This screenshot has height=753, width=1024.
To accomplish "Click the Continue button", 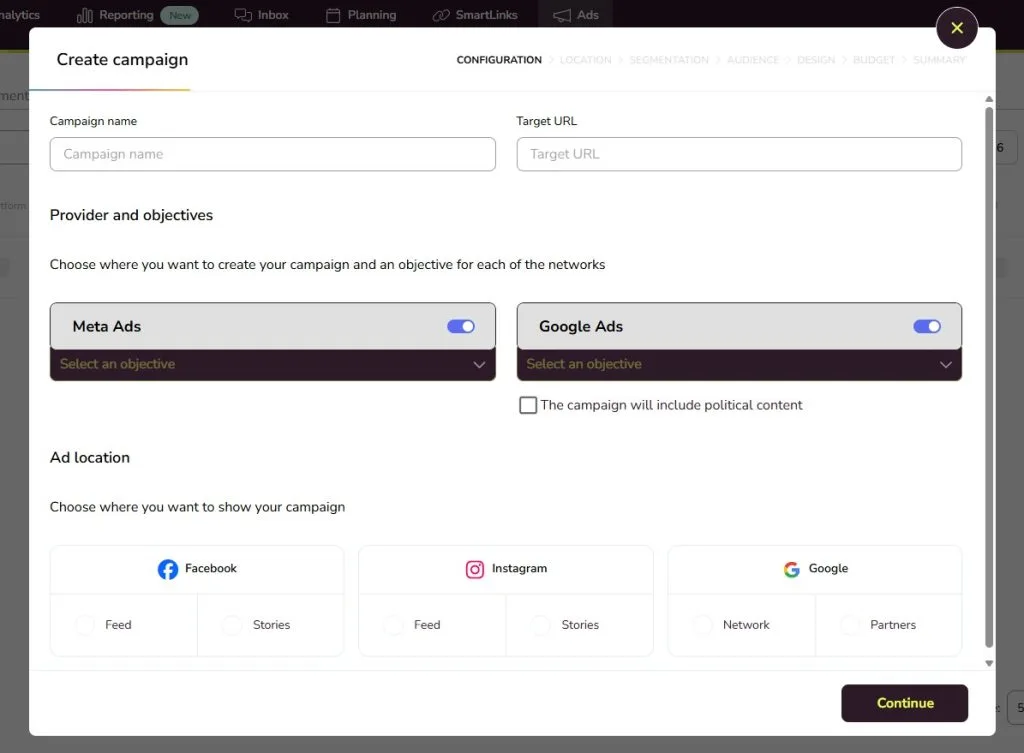I will click(904, 703).
